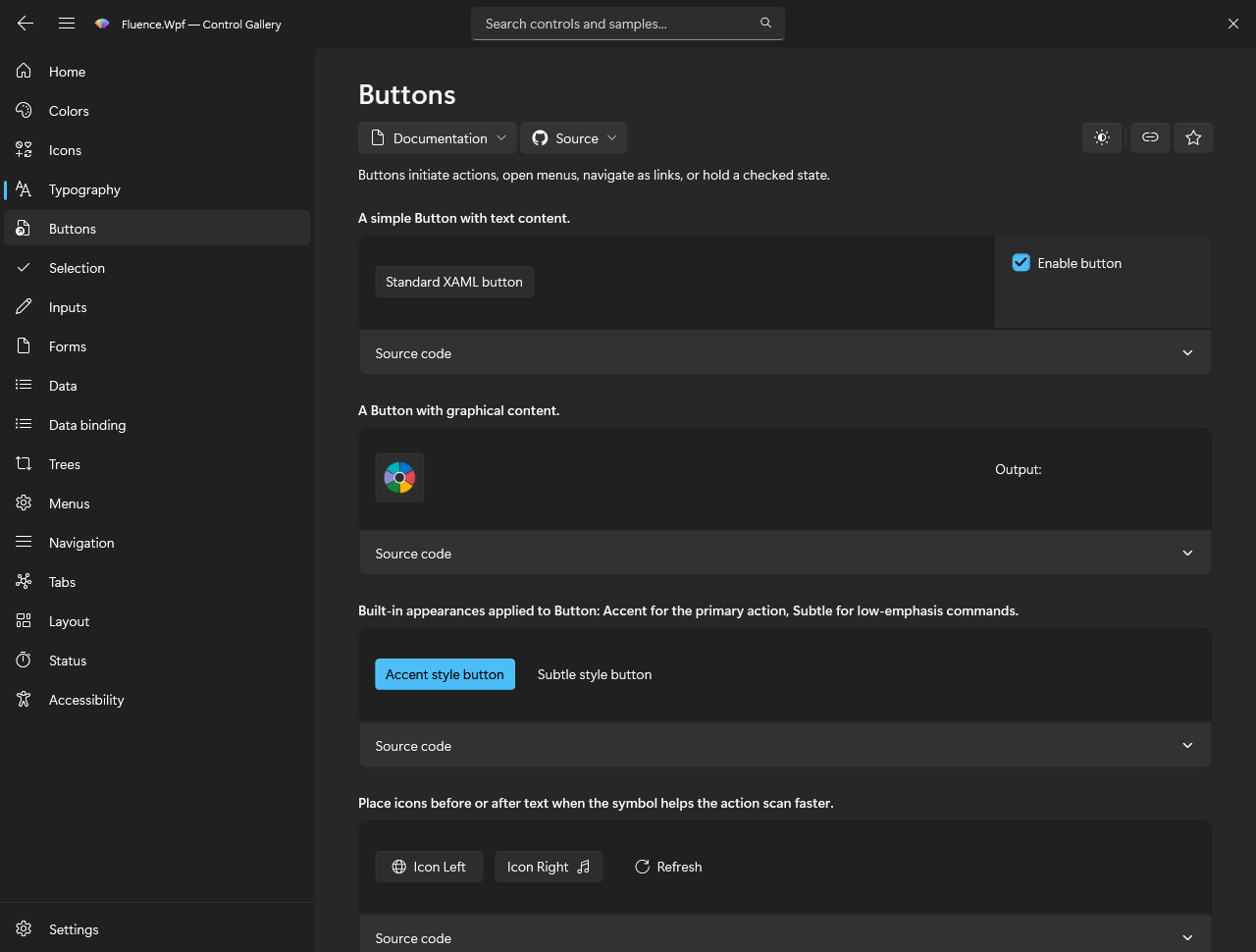1256x952 pixels.
Task: Expand Source code under simple Button
Action: (x=785, y=352)
